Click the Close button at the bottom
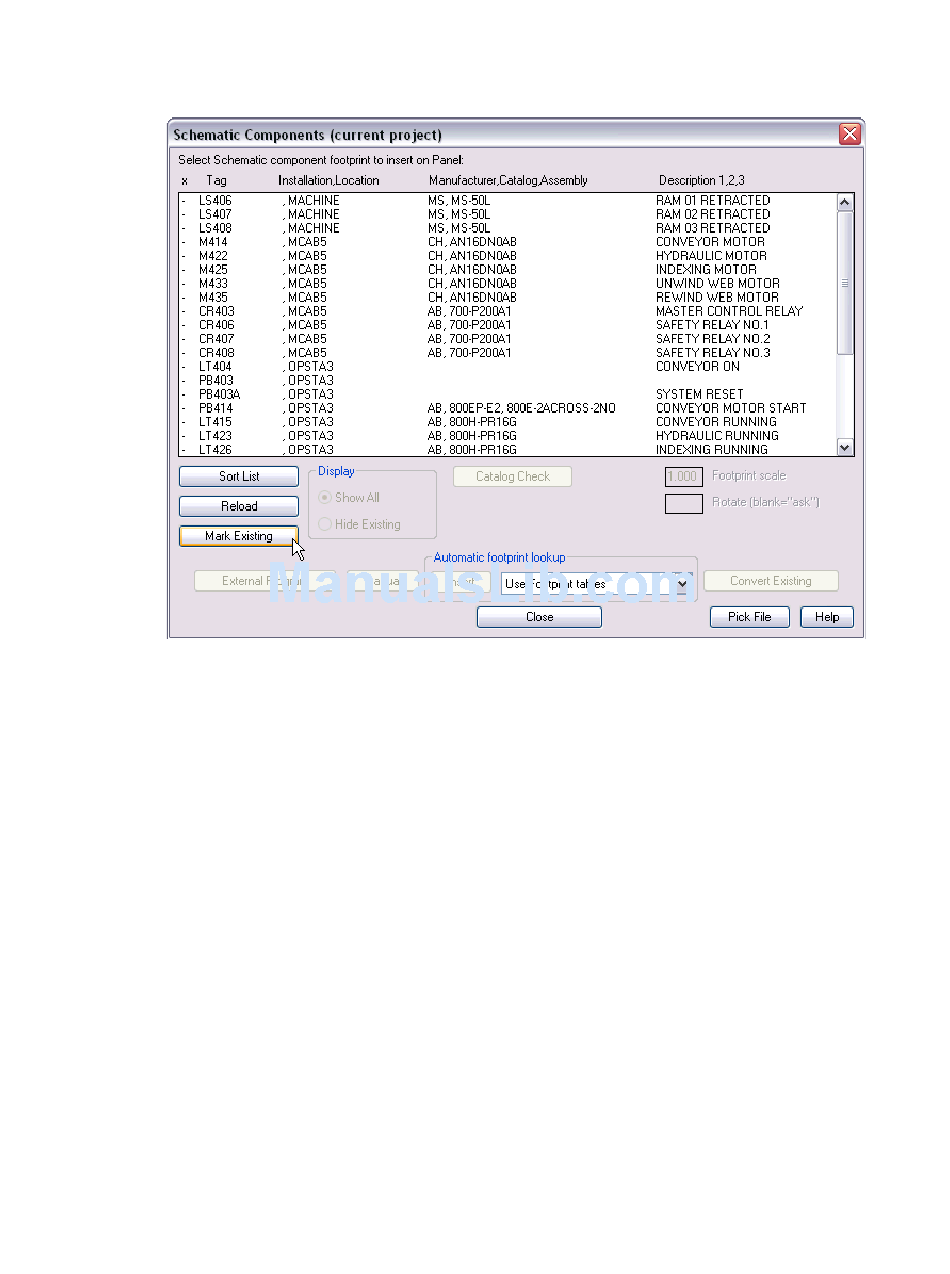This screenshot has width=950, height=1274. 539,617
